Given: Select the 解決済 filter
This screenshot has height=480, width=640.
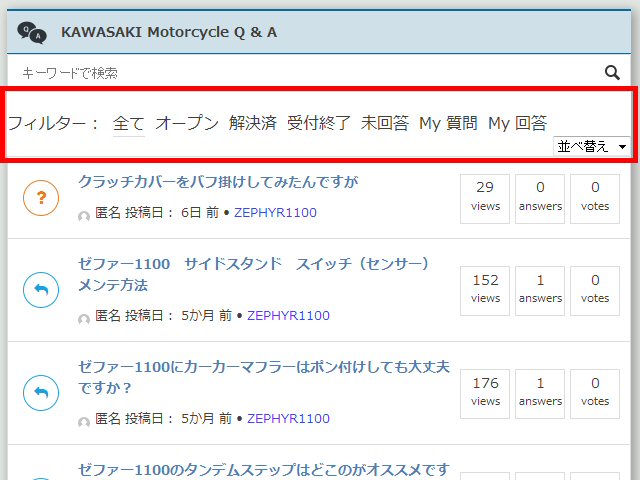Looking at the screenshot, I should pos(253,123).
